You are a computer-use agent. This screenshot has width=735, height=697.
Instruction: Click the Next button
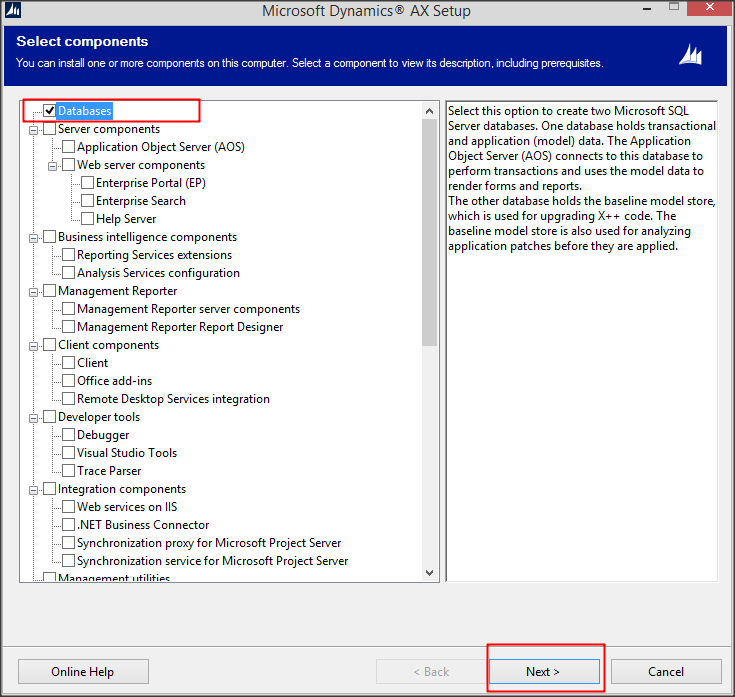[x=544, y=672]
